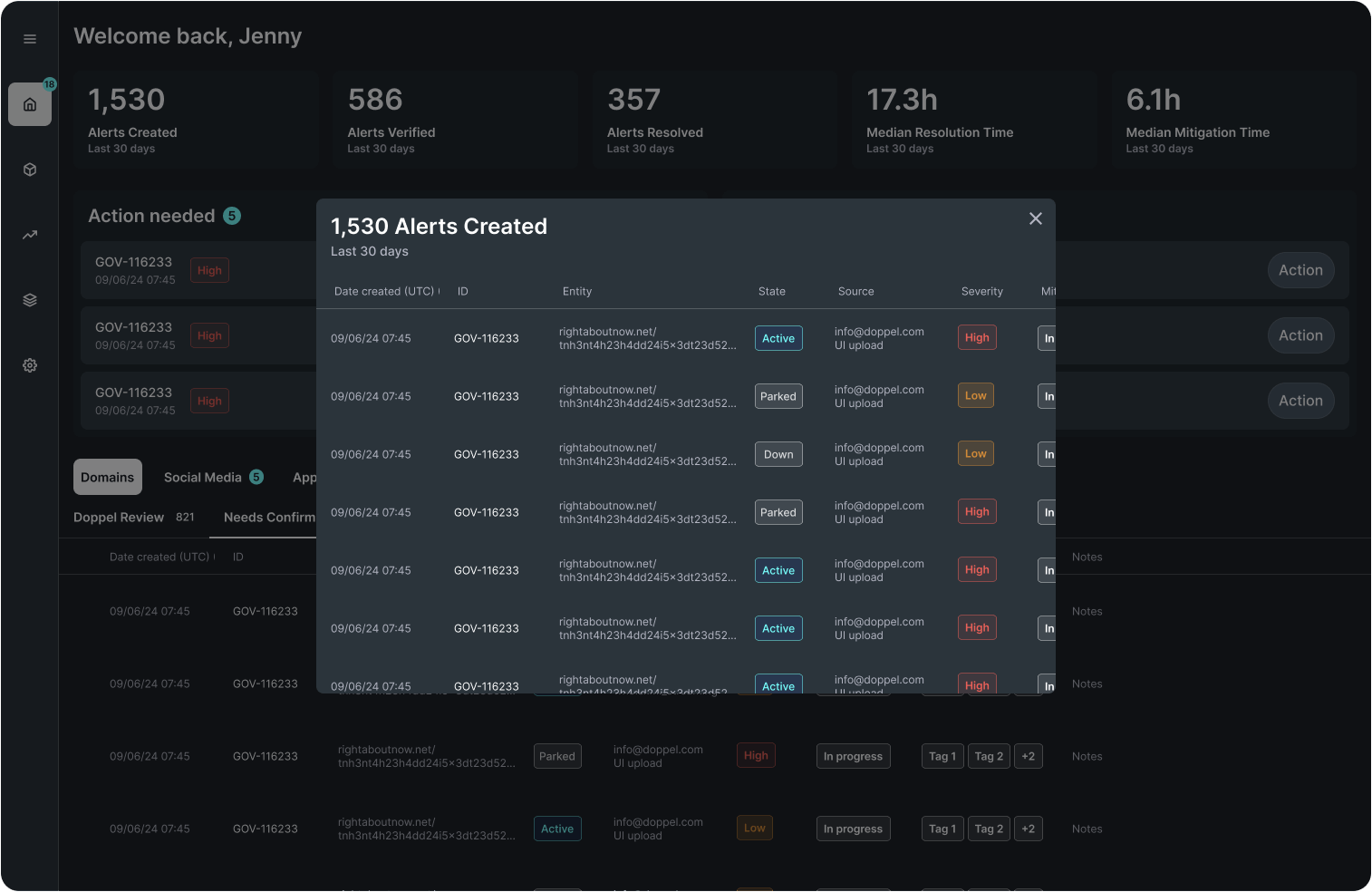Click the Down state badge in the popup
The height and width of the screenshot is (892, 1372).
click(778, 454)
